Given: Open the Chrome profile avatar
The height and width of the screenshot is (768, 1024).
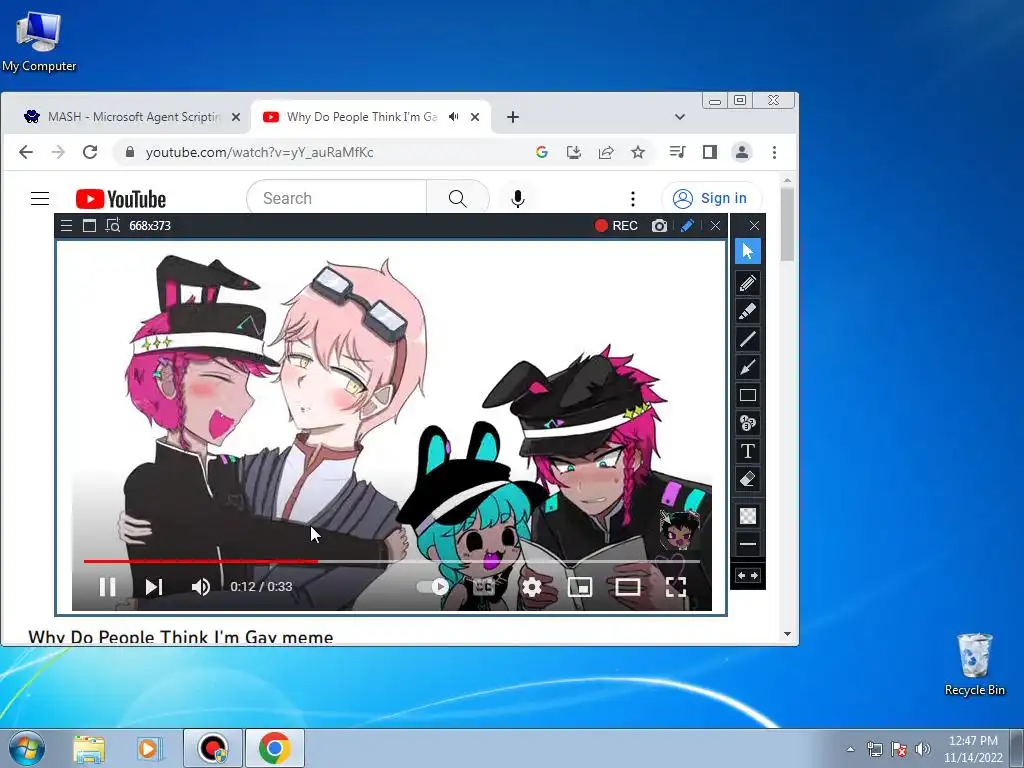Looking at the screenshot, I should pyautogui.click(x=742, y=152).
